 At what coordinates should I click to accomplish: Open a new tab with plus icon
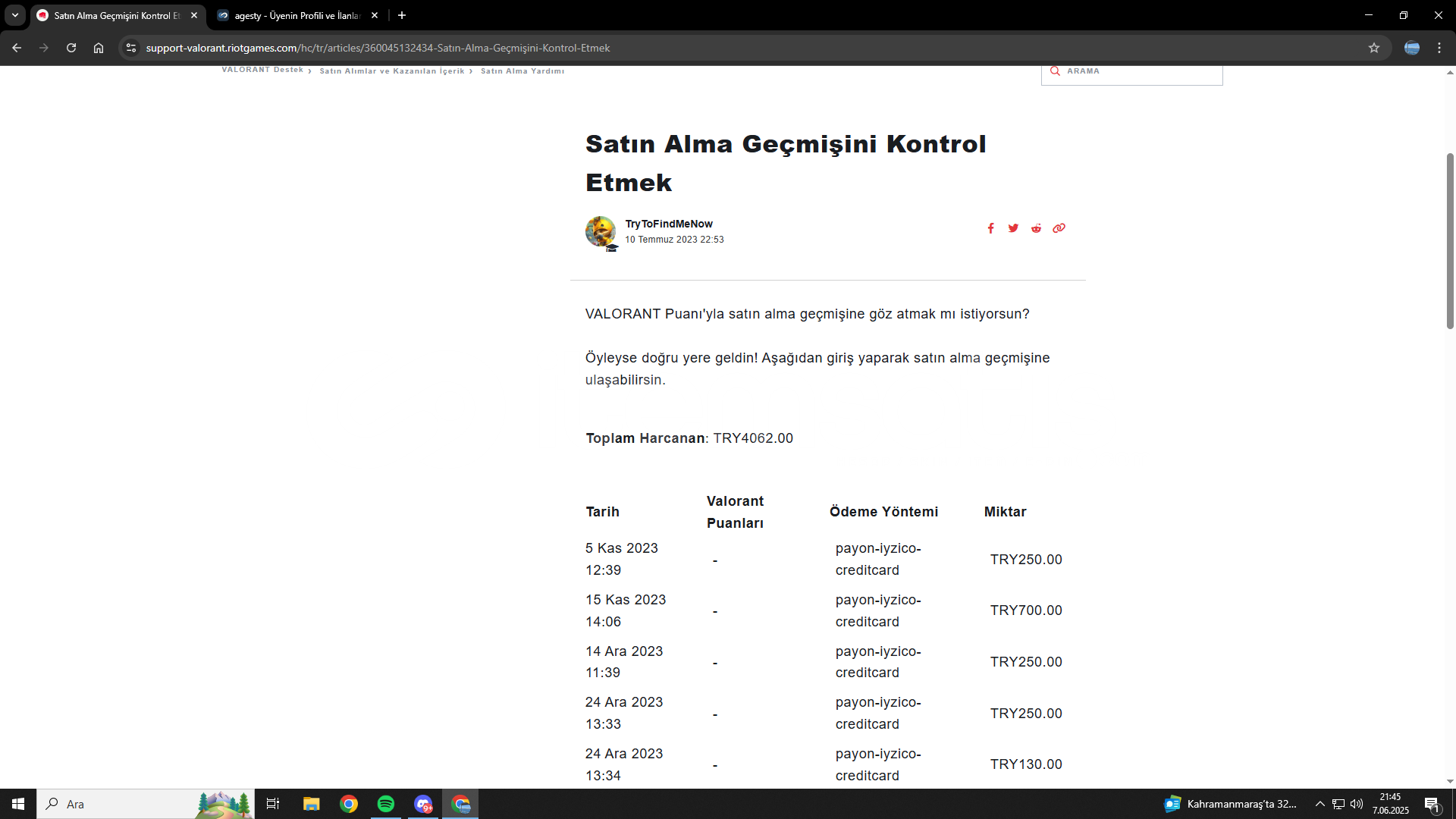(402, 15)
